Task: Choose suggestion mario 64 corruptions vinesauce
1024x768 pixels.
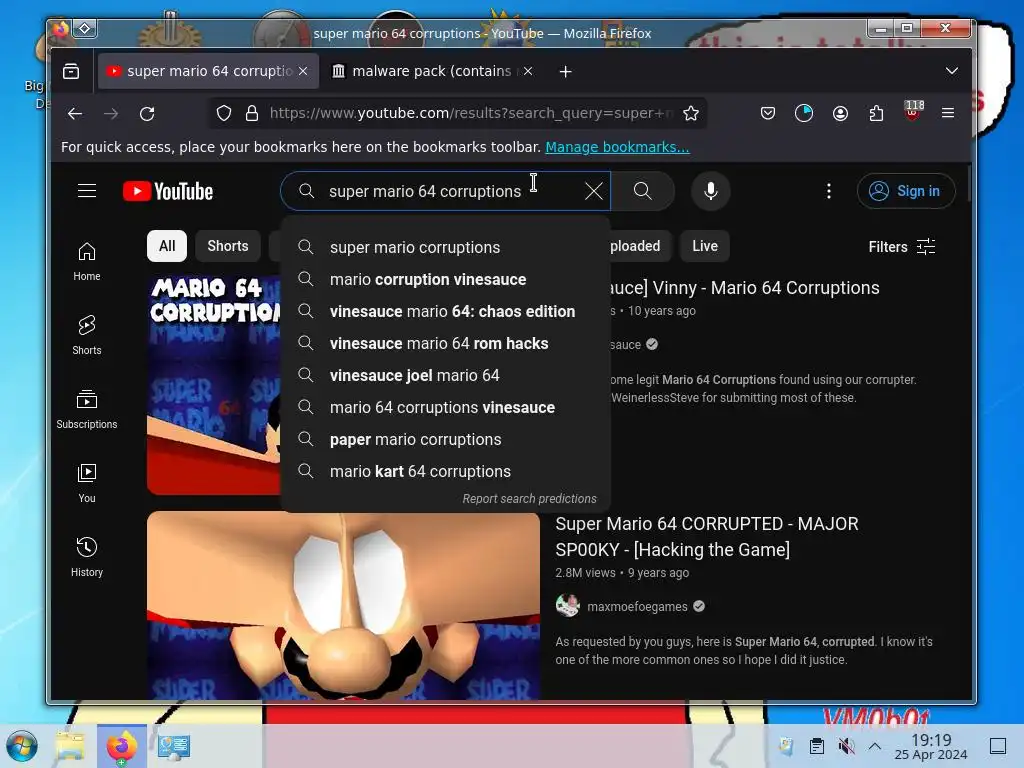Action: [x=445, y=408]
